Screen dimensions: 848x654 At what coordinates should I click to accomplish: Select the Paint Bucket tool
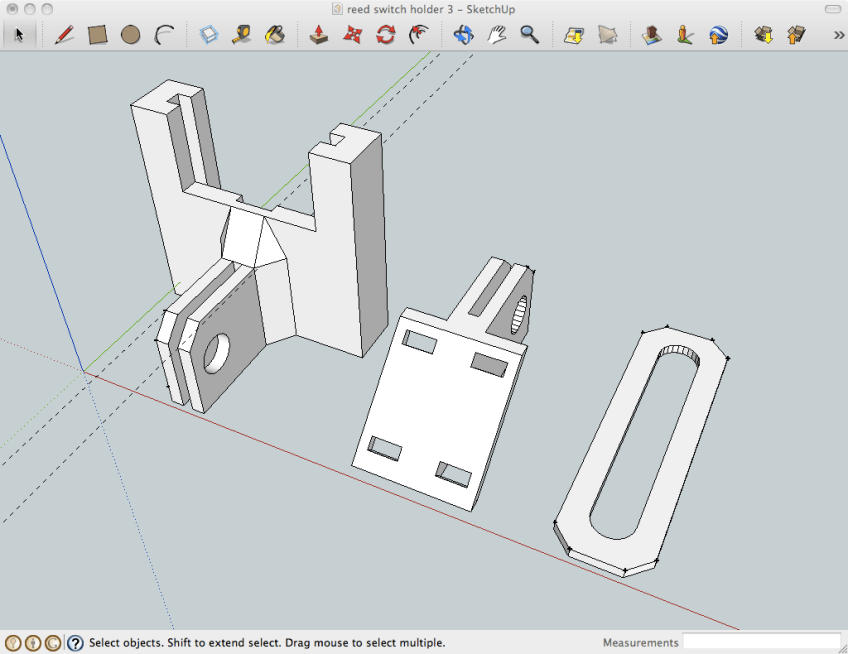(274, 35)
